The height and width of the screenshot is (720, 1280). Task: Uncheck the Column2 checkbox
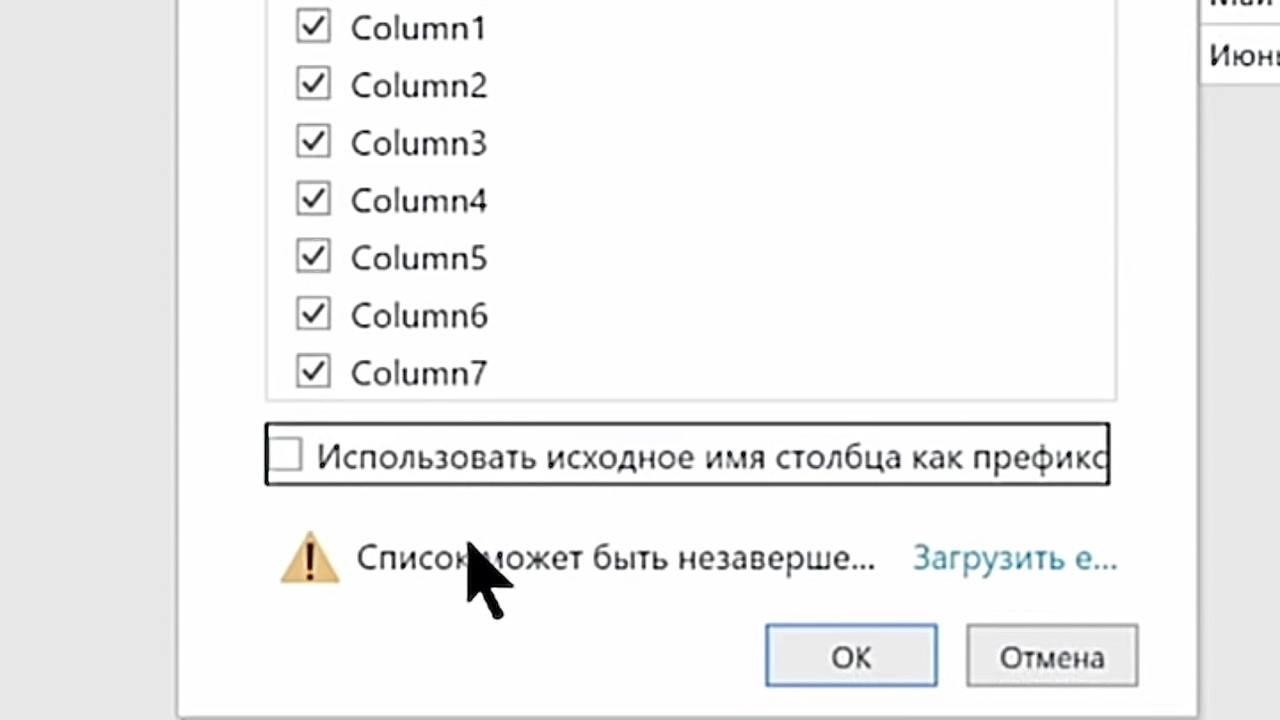(313, 84)
